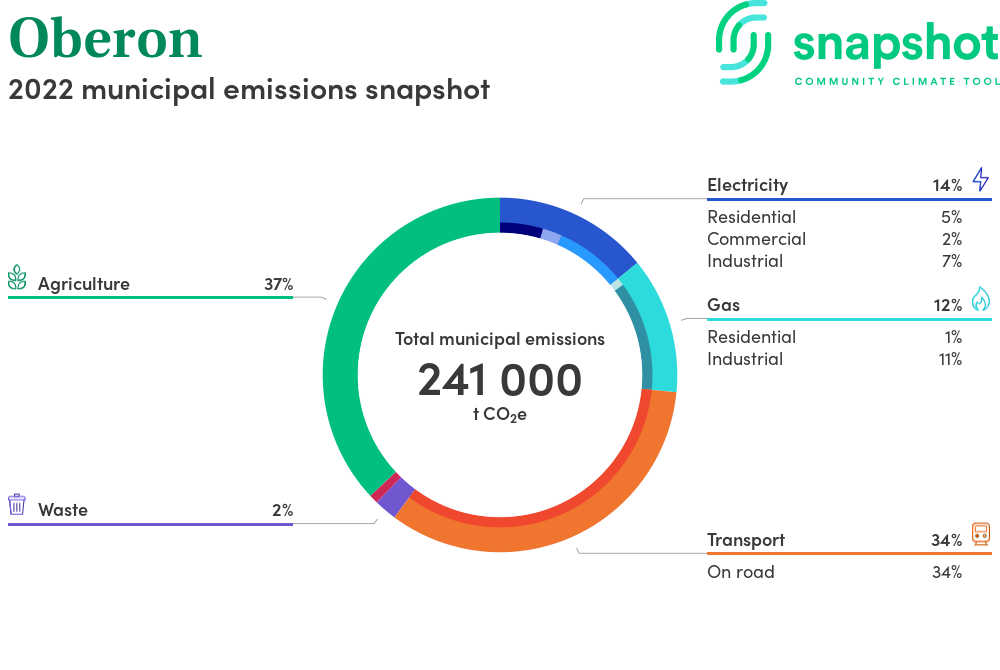Screen dimensions: 1000x670
Task: Click the Gas category heading
Action: point(723,305)
